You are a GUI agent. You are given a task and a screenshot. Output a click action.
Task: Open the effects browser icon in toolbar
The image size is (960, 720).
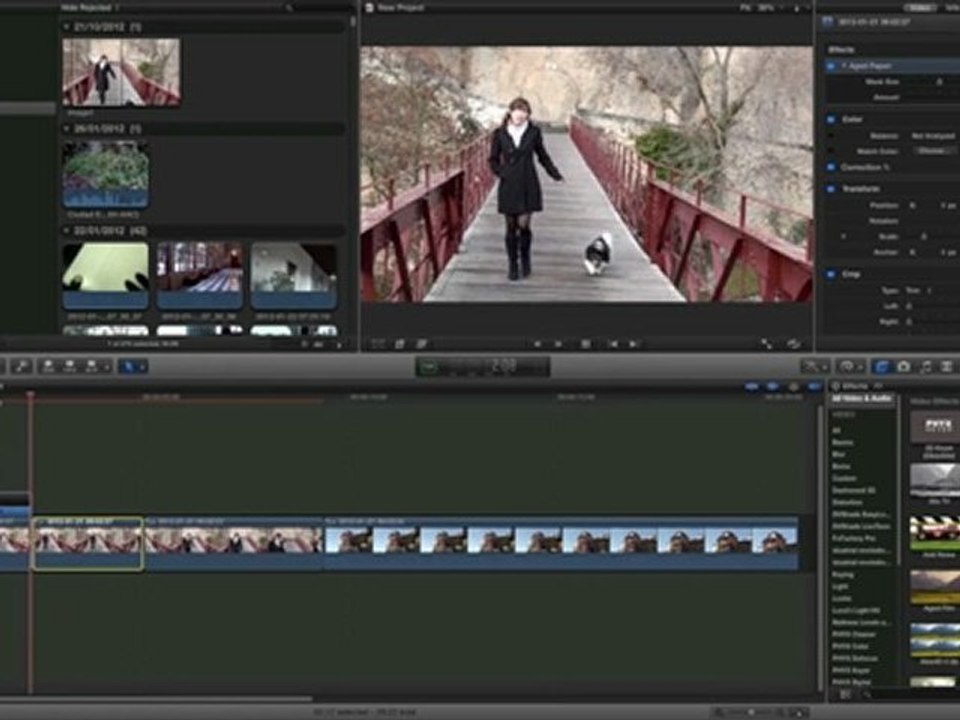pos(882,367)
